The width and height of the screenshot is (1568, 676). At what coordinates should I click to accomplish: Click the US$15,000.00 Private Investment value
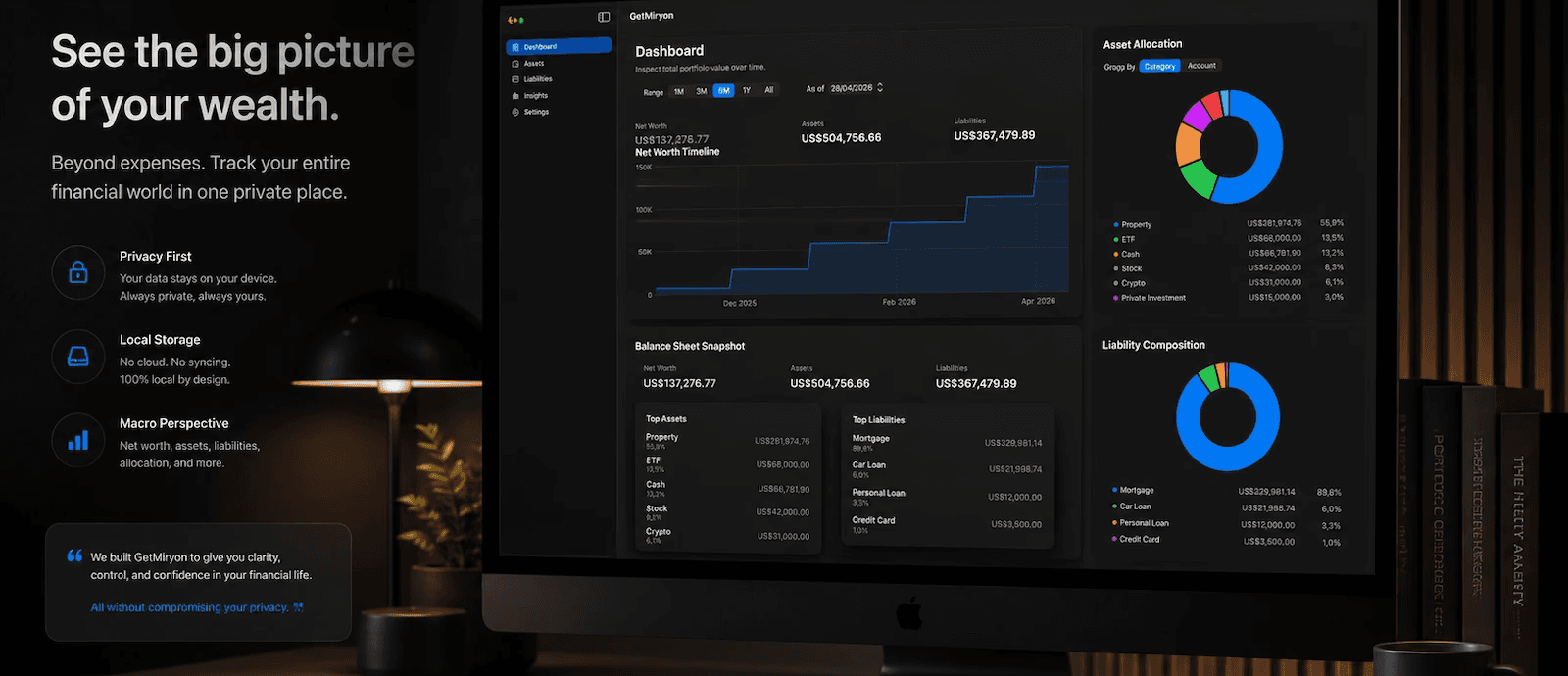(x=1275, y=297)
